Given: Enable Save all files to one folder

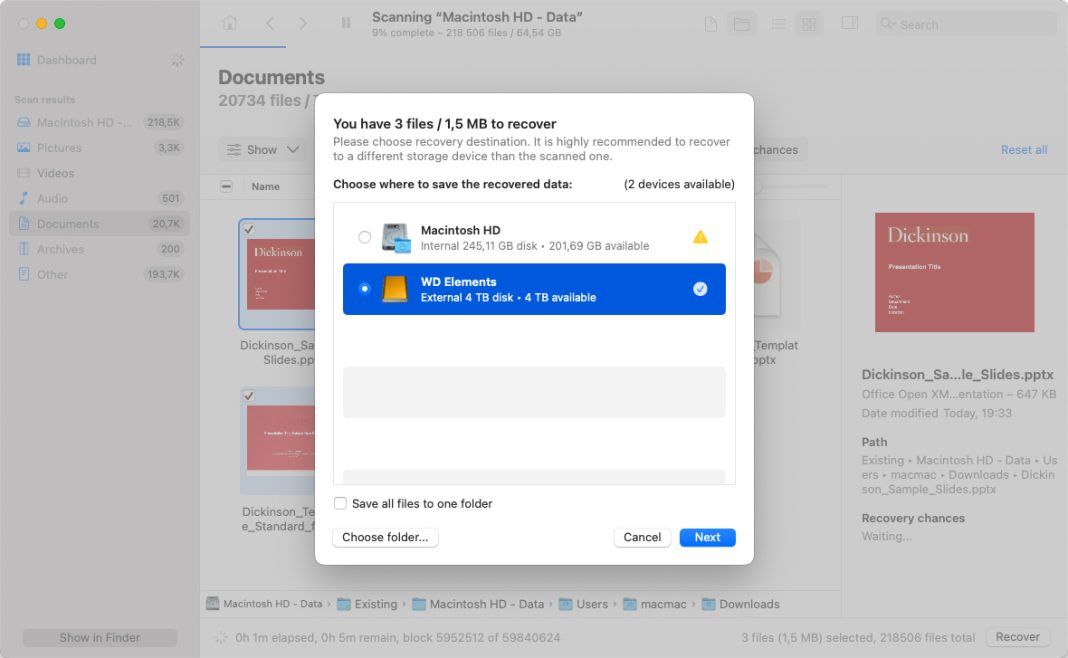Looking at the screenshot, I should (x=341, y=503).
